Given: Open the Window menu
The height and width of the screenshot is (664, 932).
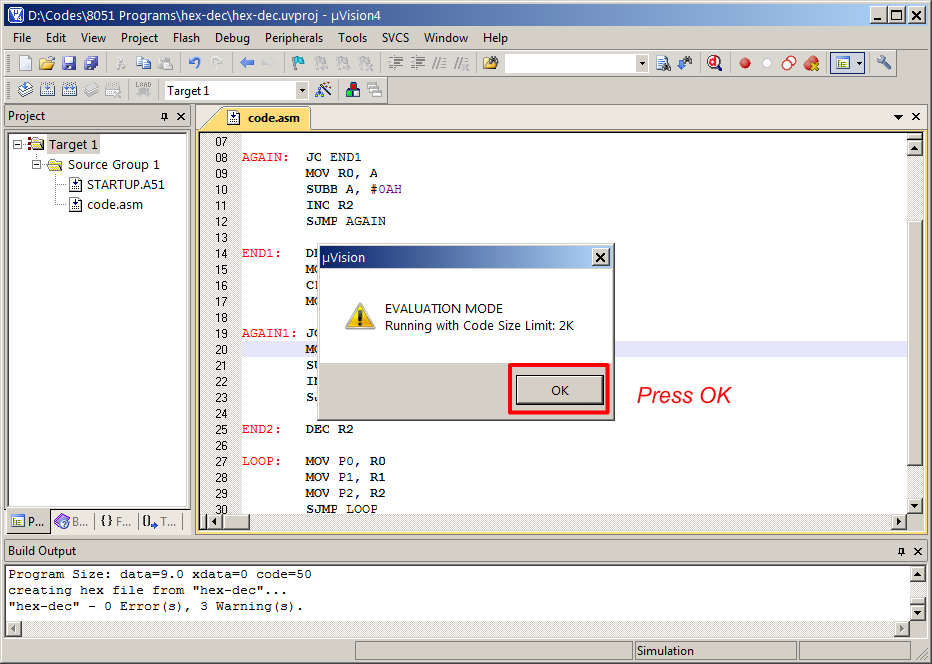Looking at the screenshot, I should (446, 38).
